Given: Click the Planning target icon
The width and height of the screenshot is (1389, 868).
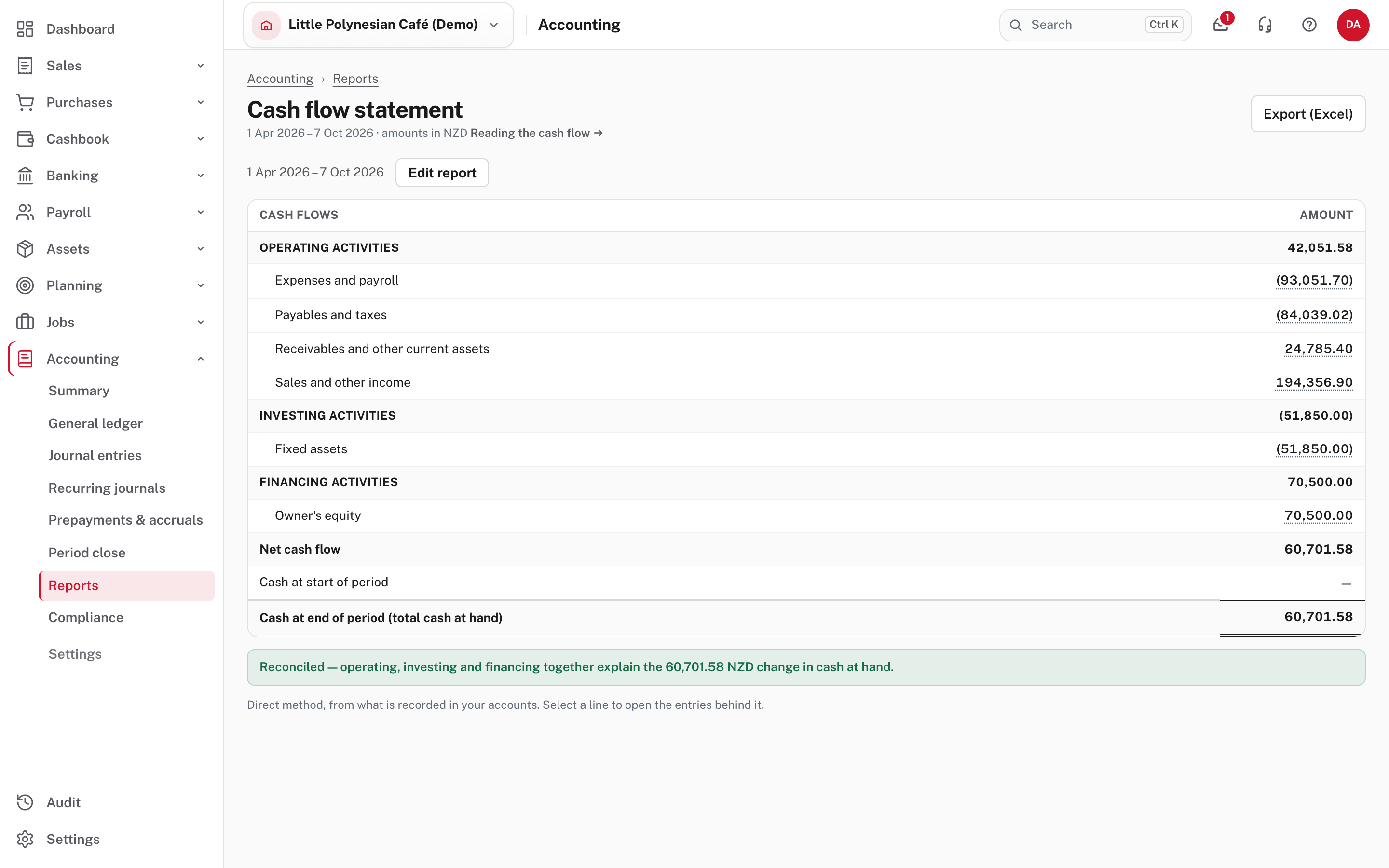Looking at the screenshot, I should tap(25, 285).
